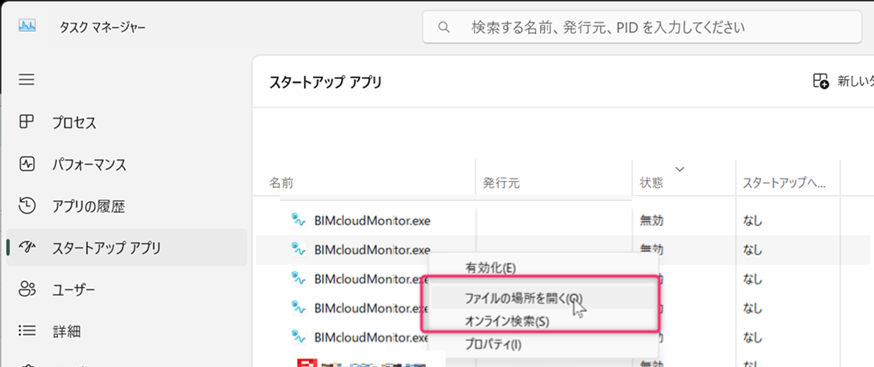Choose 有効化(E) in the context menu
Image resolution: width=874 pixels, height=367 pixels.
(x=543, y=268)
